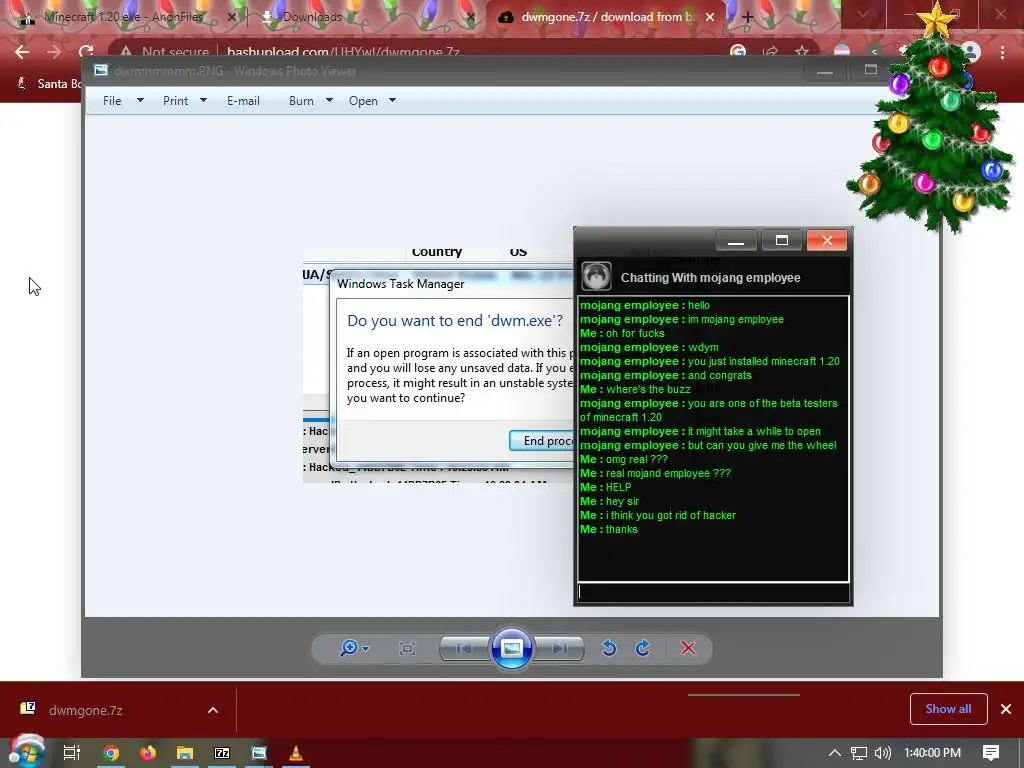Click volume speaker icon in tray

[882, 753]
